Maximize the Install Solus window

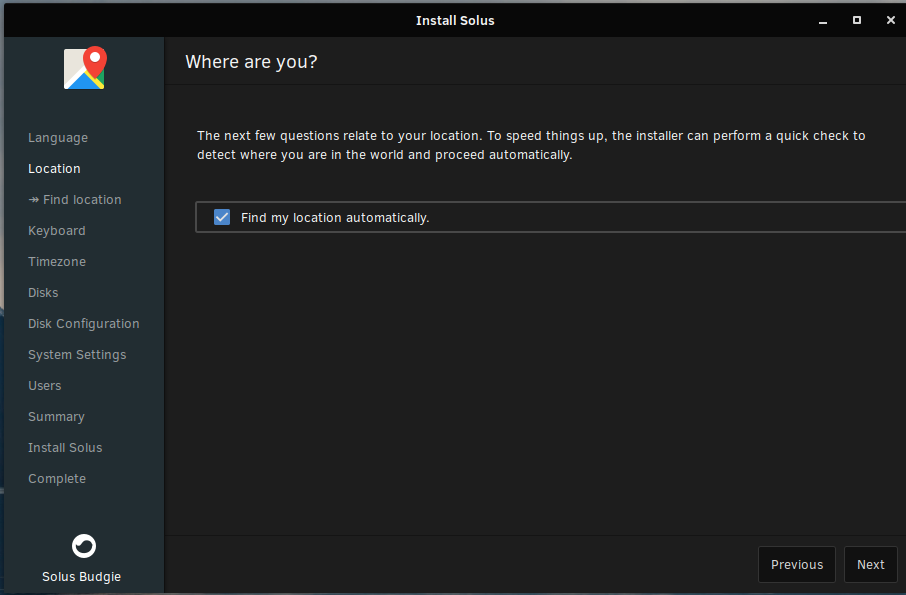pyautogui.click(x=857, y=20)
